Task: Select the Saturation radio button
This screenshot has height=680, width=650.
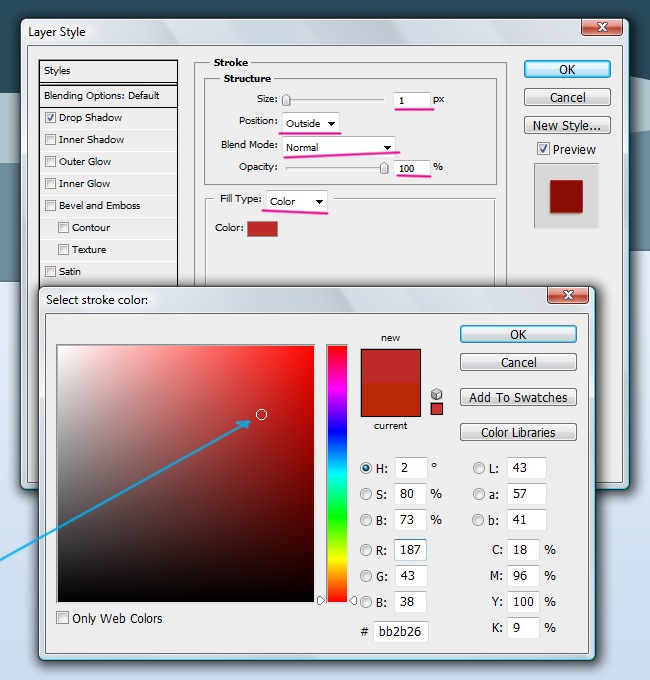Action: pos(366,494)
